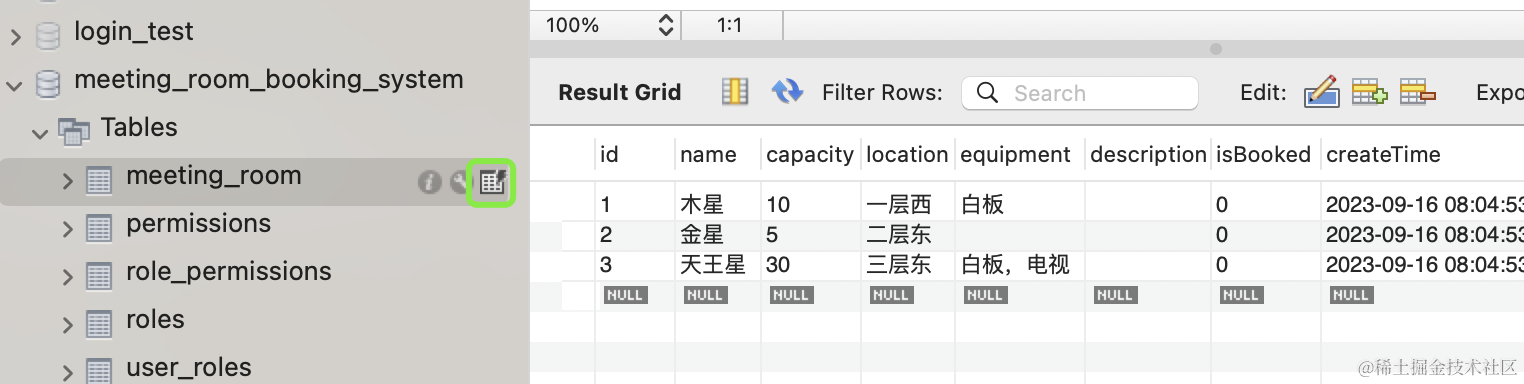The width and height of the screenshot is (1524, 384).
Task: Show meeting_room table info icon
Action: (x=429, y=182)
